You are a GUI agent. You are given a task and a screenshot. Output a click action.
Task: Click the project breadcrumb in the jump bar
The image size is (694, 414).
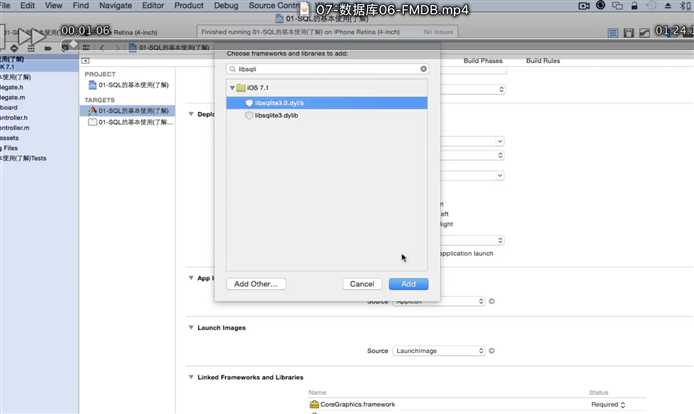click(x=170, y=47)
